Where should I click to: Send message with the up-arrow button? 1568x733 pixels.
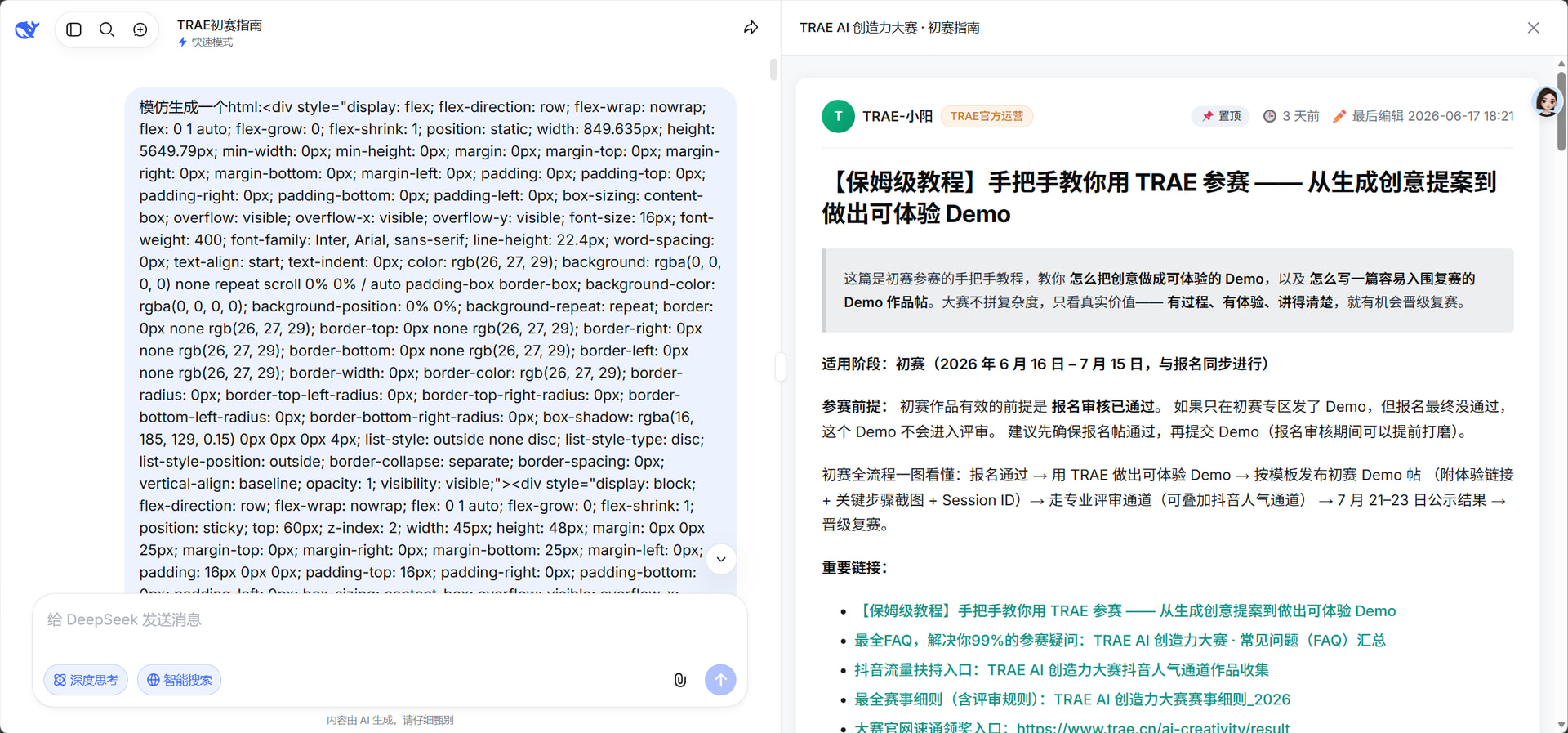pos(720,680)
